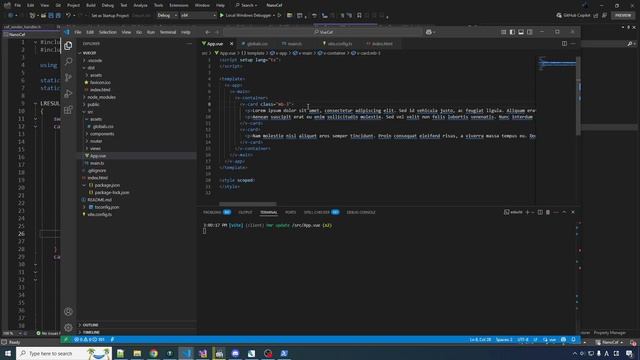Switch to globals.css editor tab
640x360 pixels.
257,44
